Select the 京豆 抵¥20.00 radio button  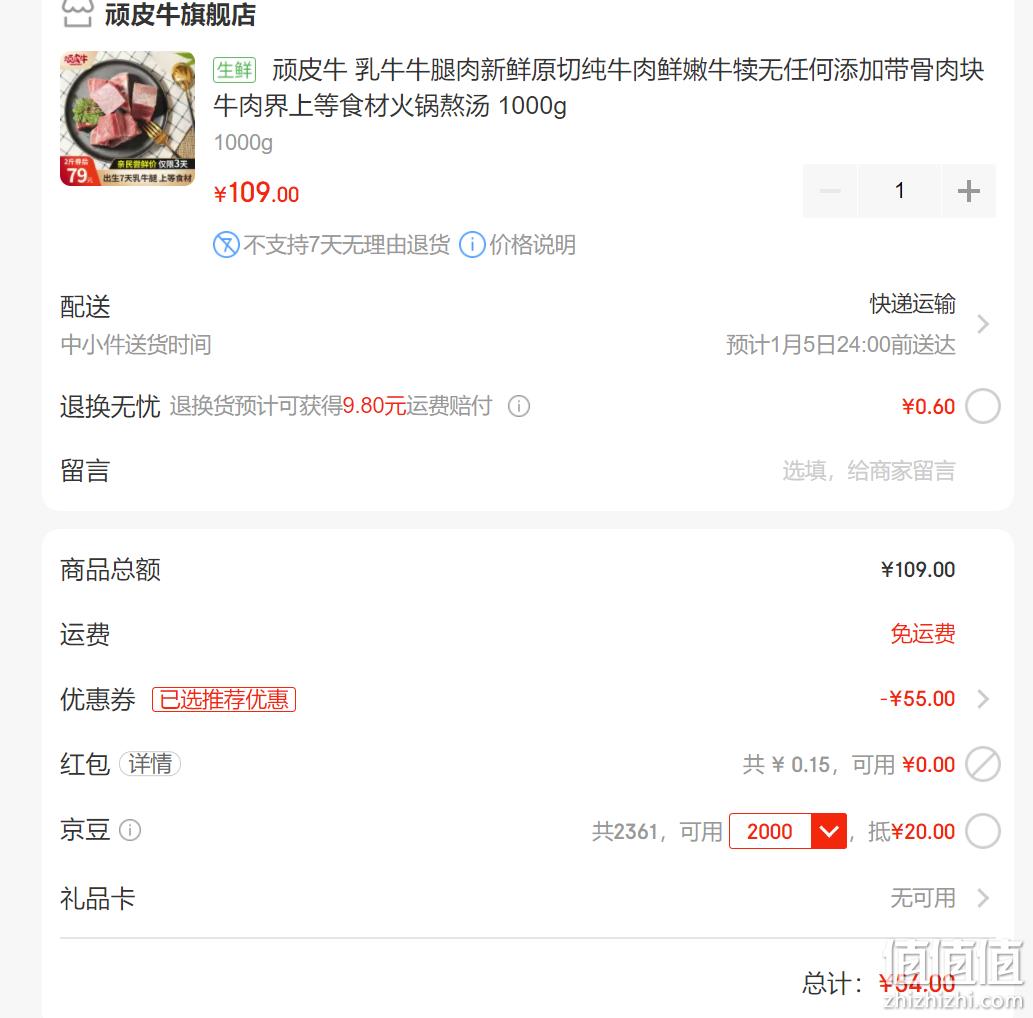(x=982, y=832)
